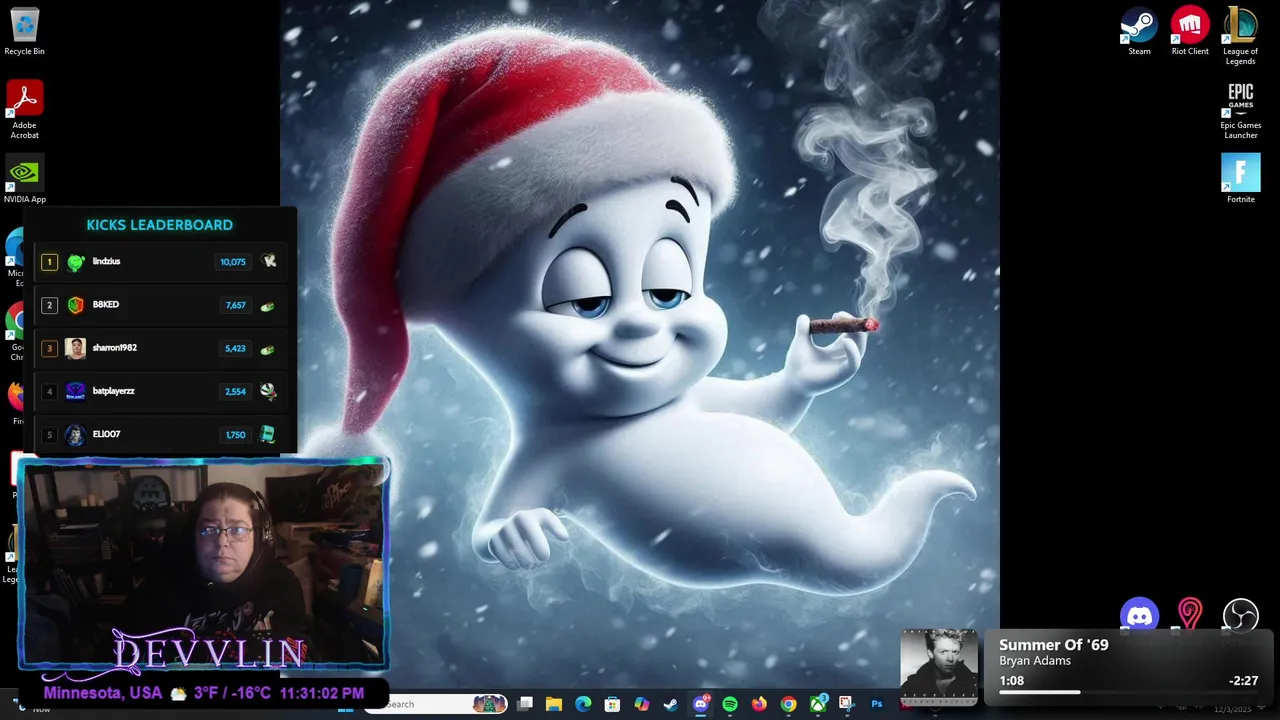This screenshot has width=1280, height=720.
Task: Launch Firefox from the taskbar
Action: point(759,704)
